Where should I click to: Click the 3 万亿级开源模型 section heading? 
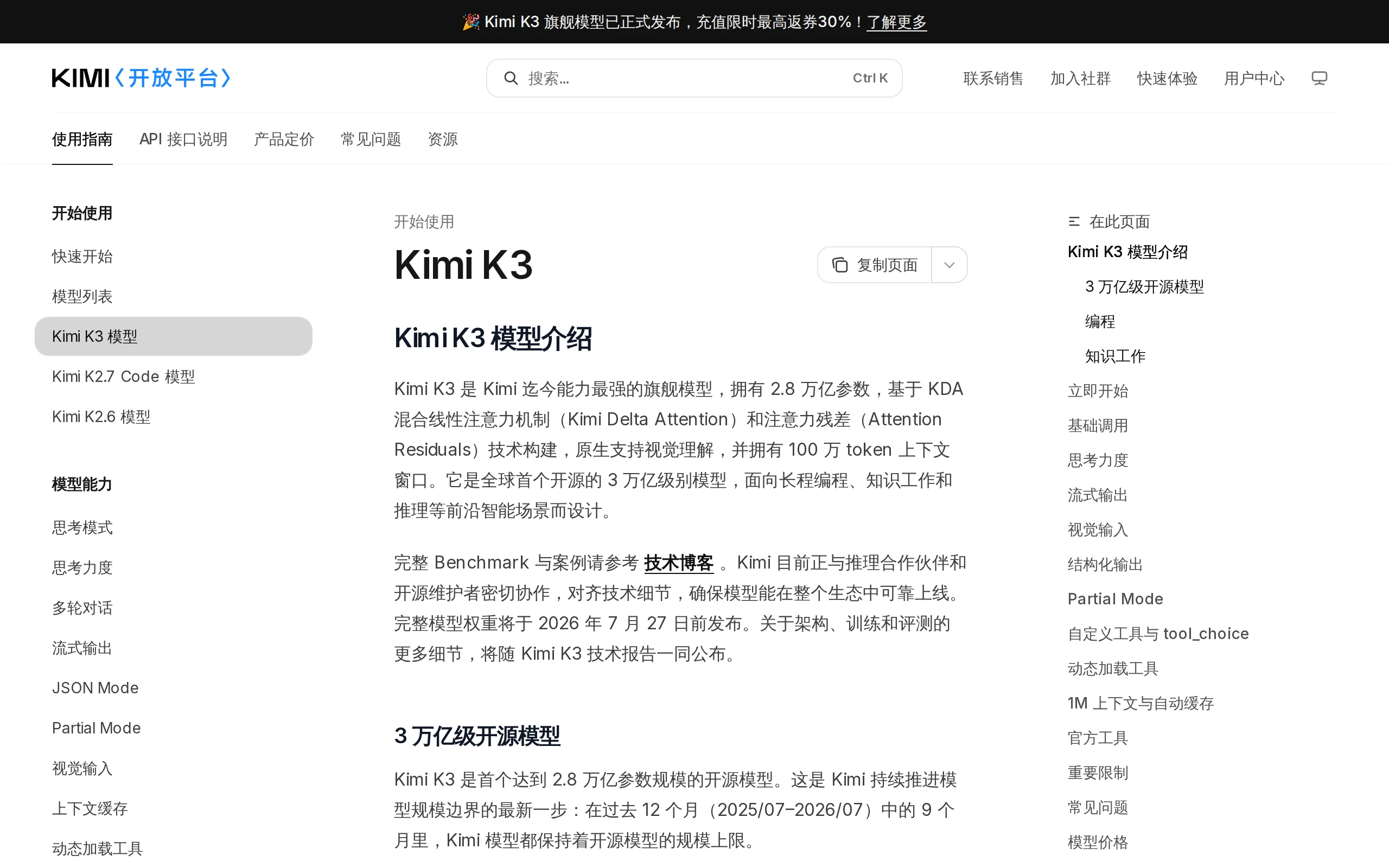[x=476, y=736]
